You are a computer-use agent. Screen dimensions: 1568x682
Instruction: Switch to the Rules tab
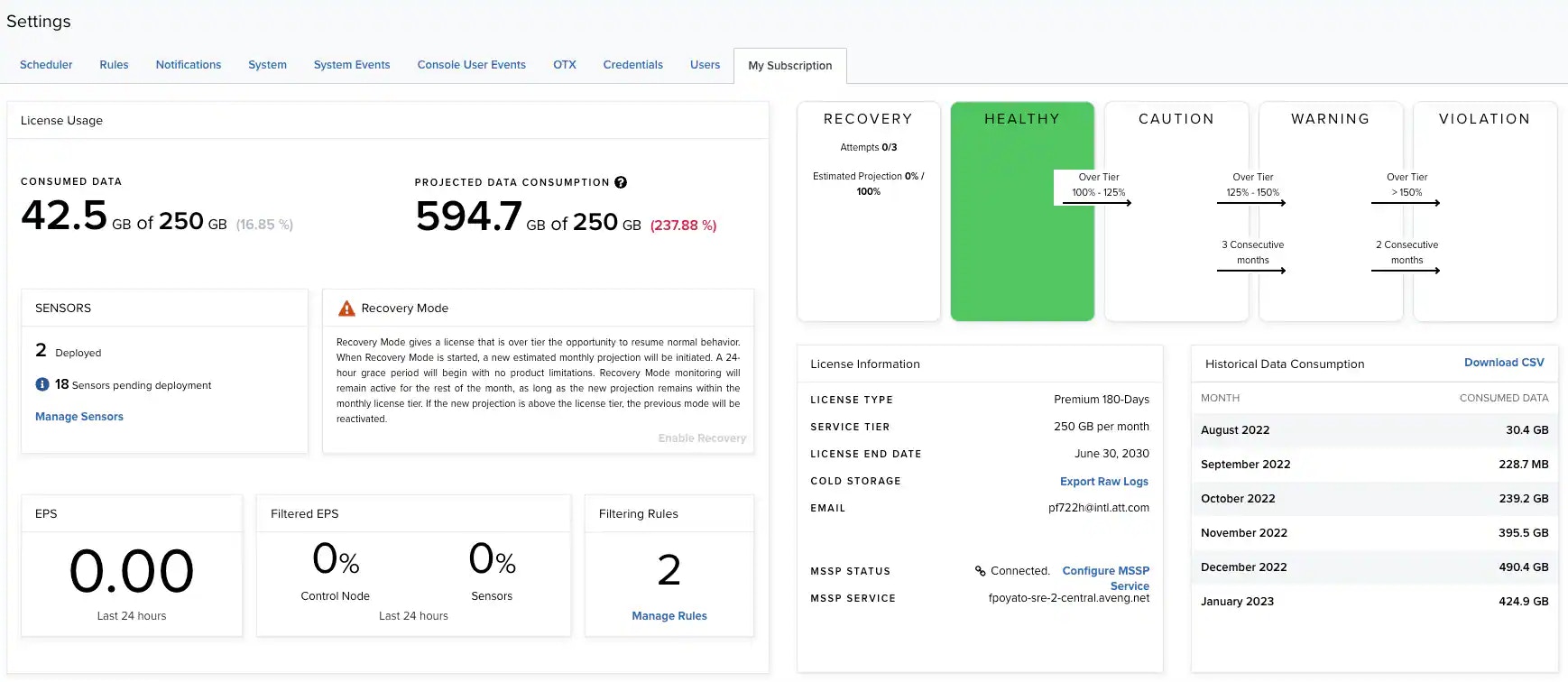point(114,65)
